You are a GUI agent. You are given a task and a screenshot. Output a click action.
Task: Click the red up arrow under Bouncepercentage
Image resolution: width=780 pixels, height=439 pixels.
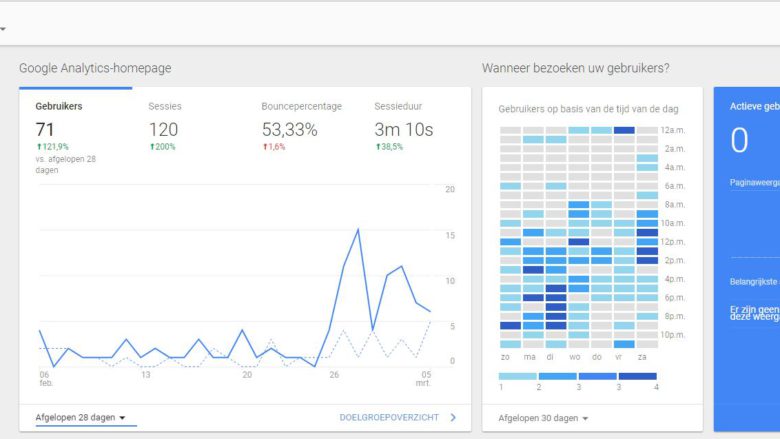point(265,147)
